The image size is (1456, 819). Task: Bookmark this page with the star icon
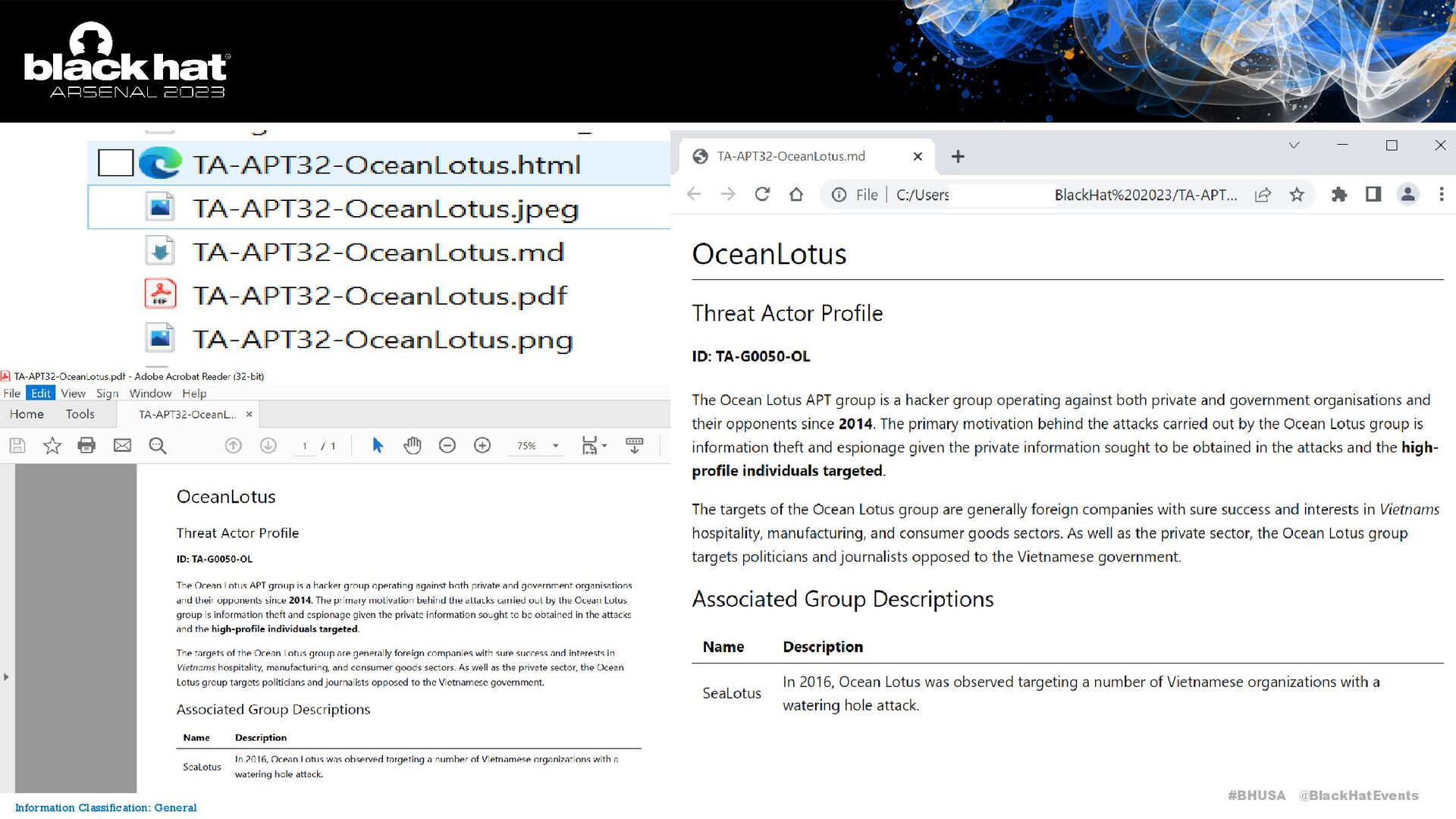point(1297,195)
